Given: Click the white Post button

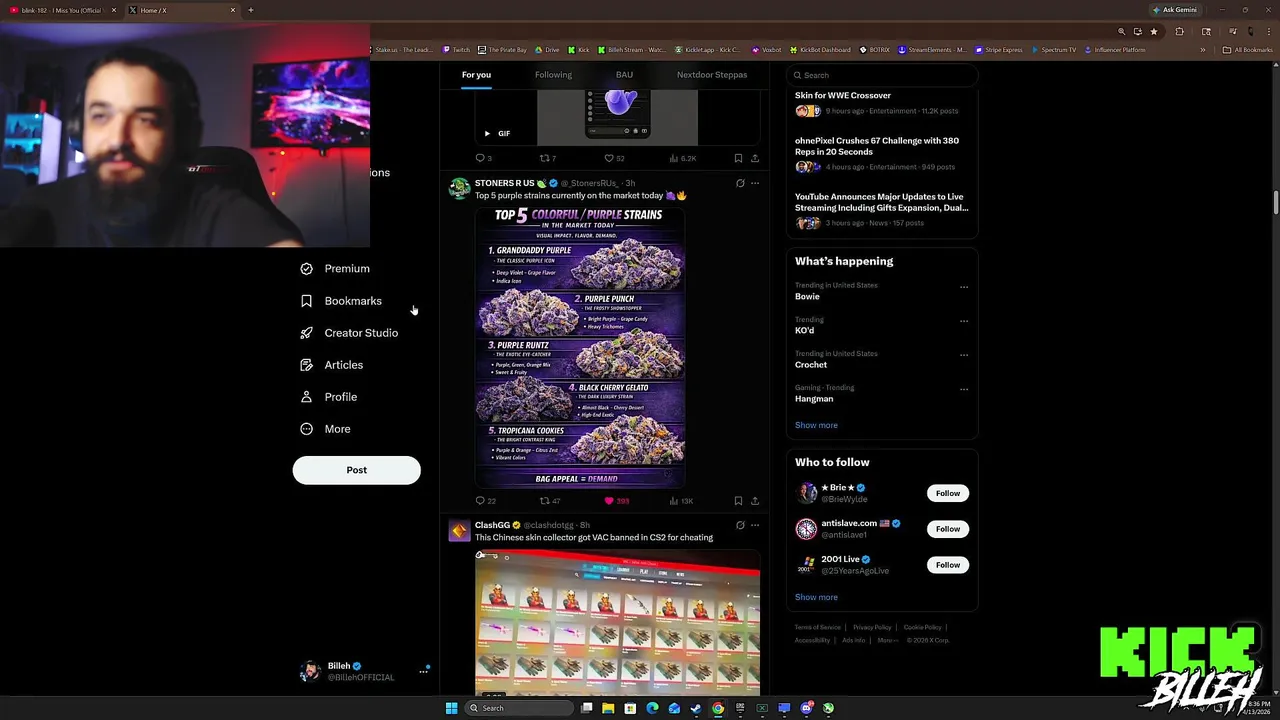Looking at the screenshot, I should click(x=356, y=470).
